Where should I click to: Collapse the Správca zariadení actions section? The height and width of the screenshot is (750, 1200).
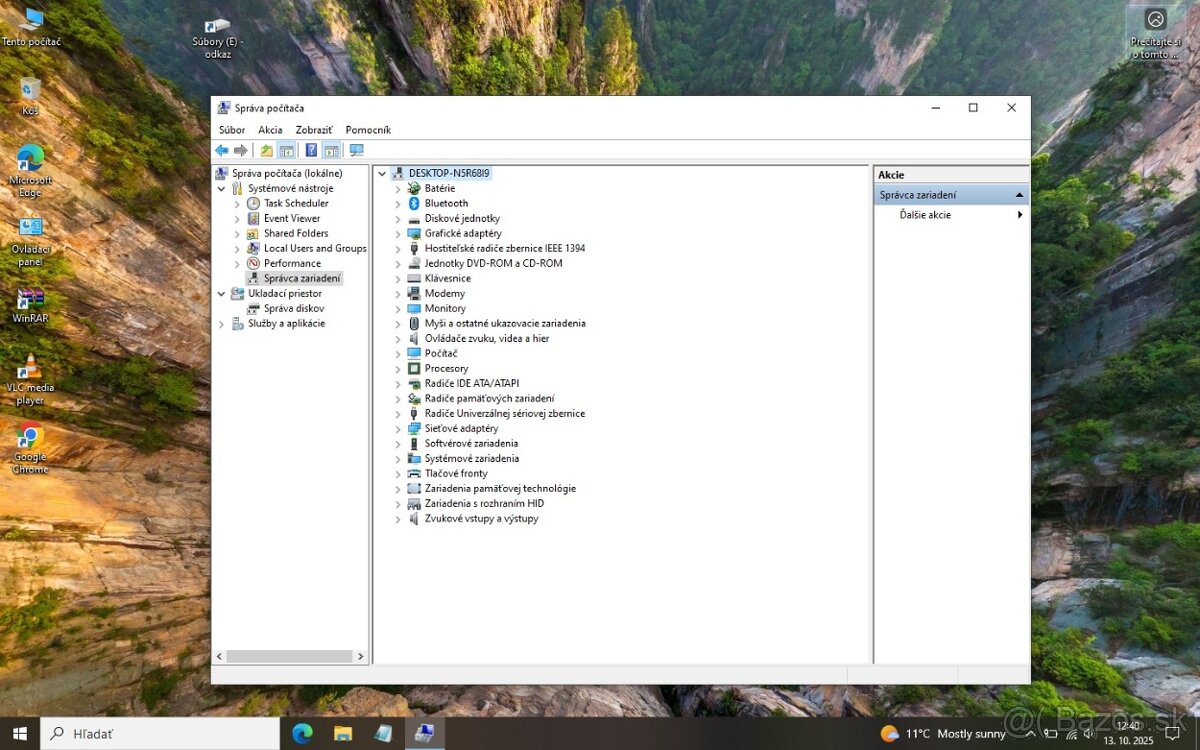tap(1019, 195)
